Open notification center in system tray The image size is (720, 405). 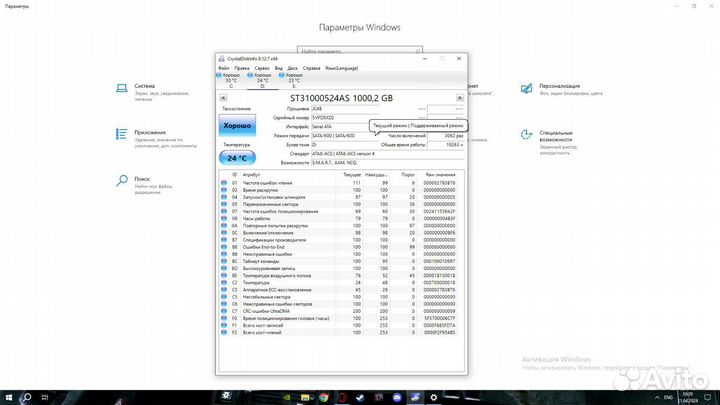(708, 397)
